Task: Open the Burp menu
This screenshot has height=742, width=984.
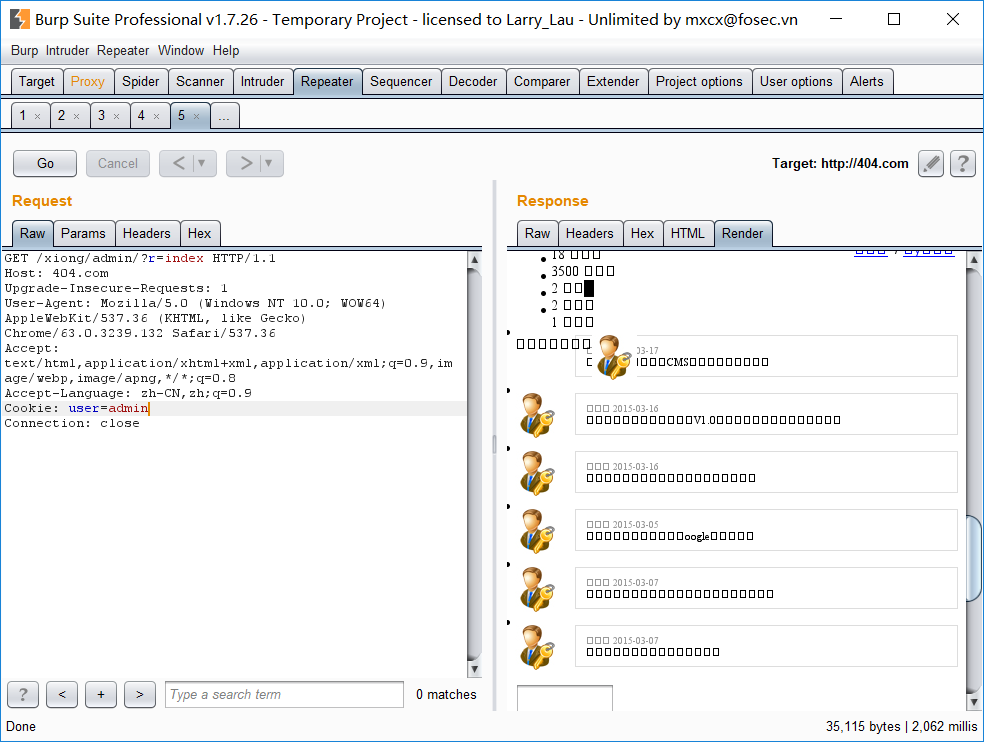Action: click(24, 50)
